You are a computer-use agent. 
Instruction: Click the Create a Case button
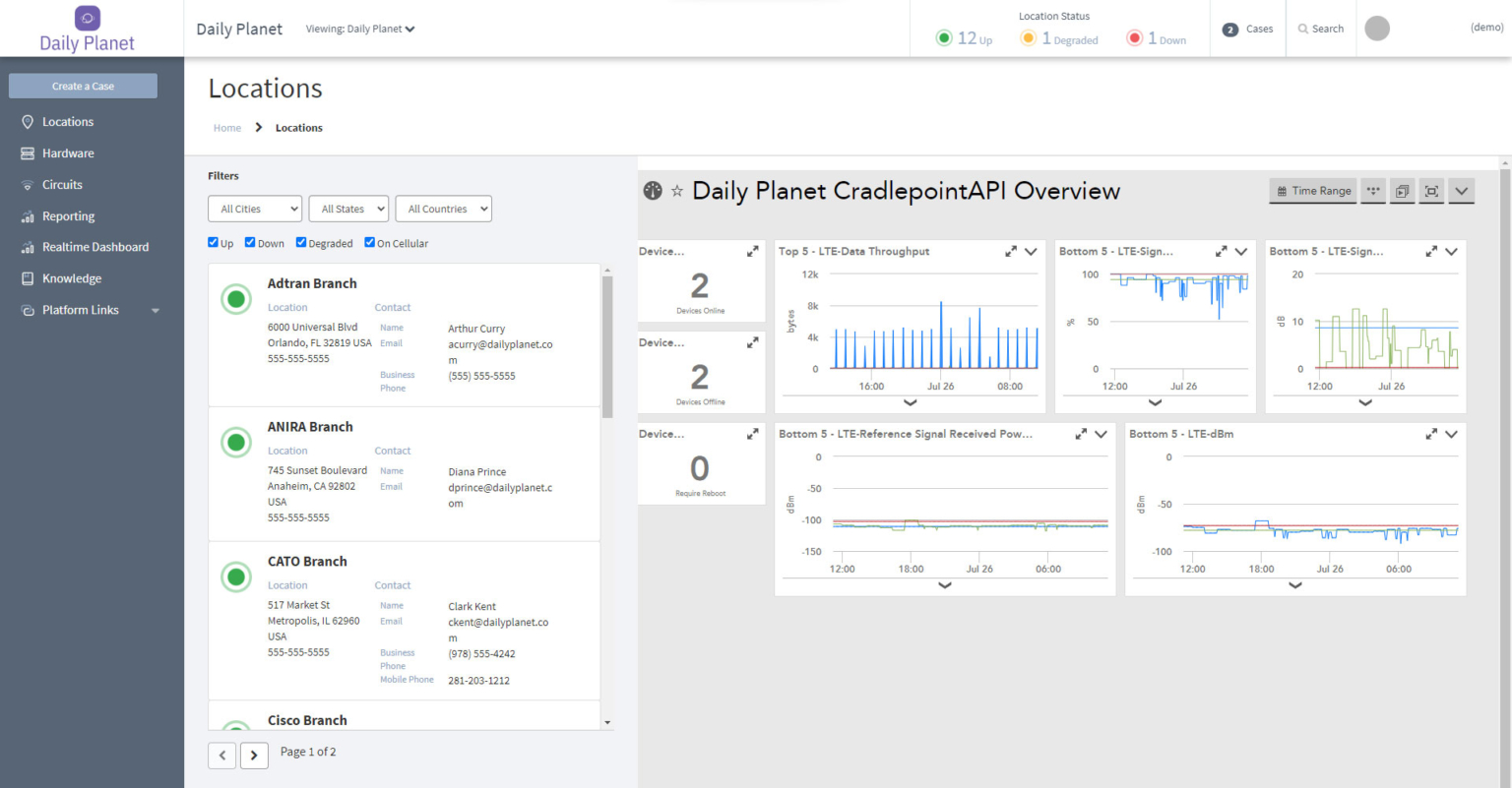click(x=83, y=87)
